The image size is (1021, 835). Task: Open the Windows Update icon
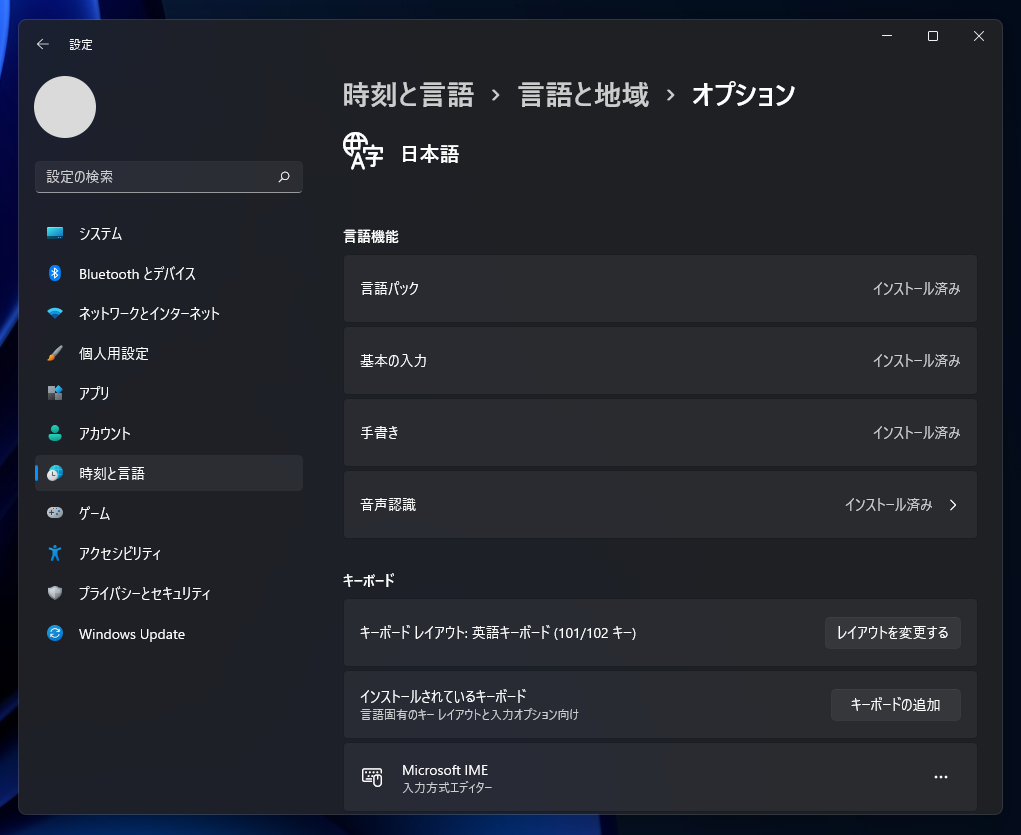[54, 633]
